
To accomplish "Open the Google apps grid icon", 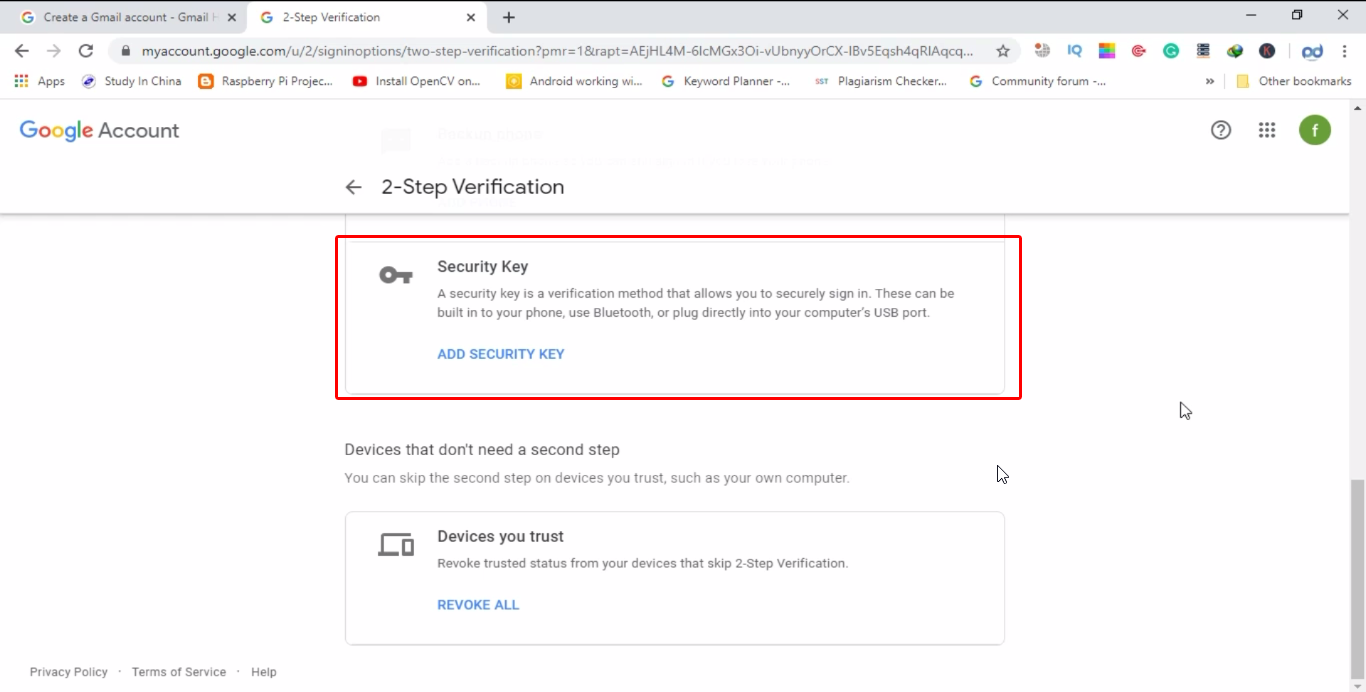I will pos(1267,130).
